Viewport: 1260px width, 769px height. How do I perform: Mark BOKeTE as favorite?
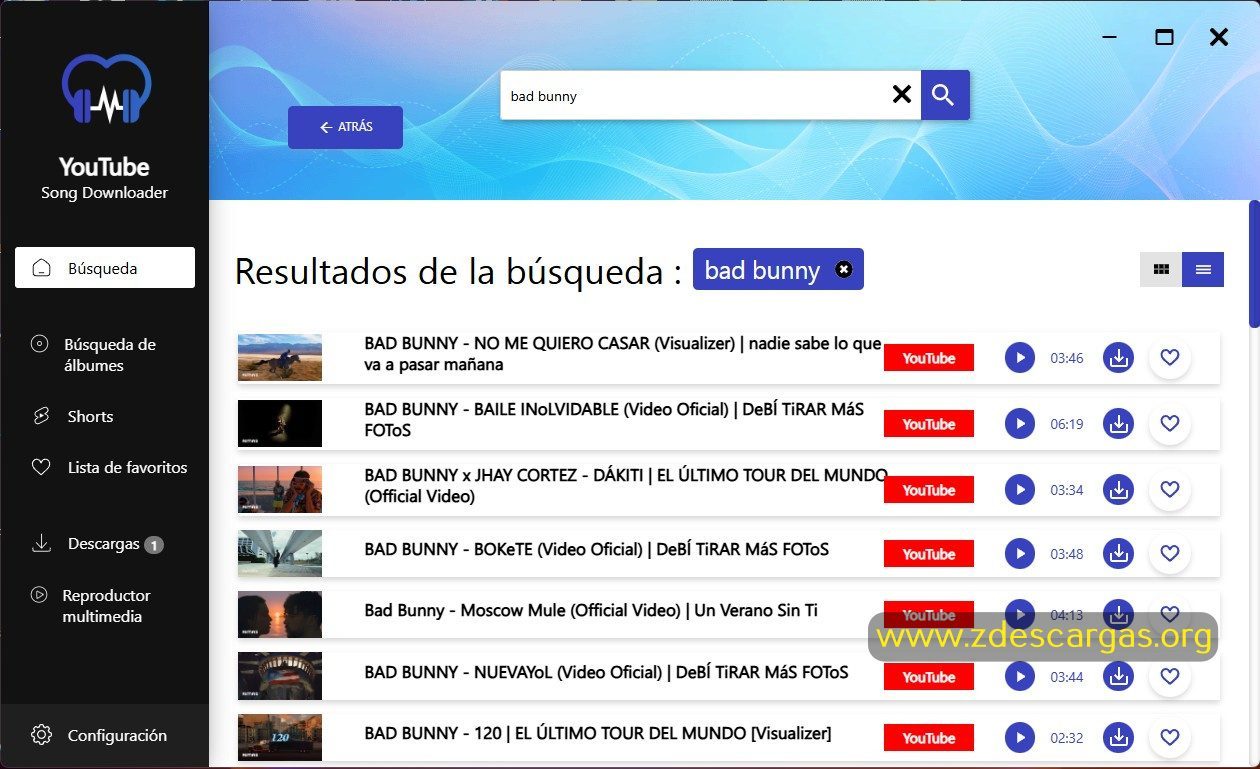tap(1170, 553)
